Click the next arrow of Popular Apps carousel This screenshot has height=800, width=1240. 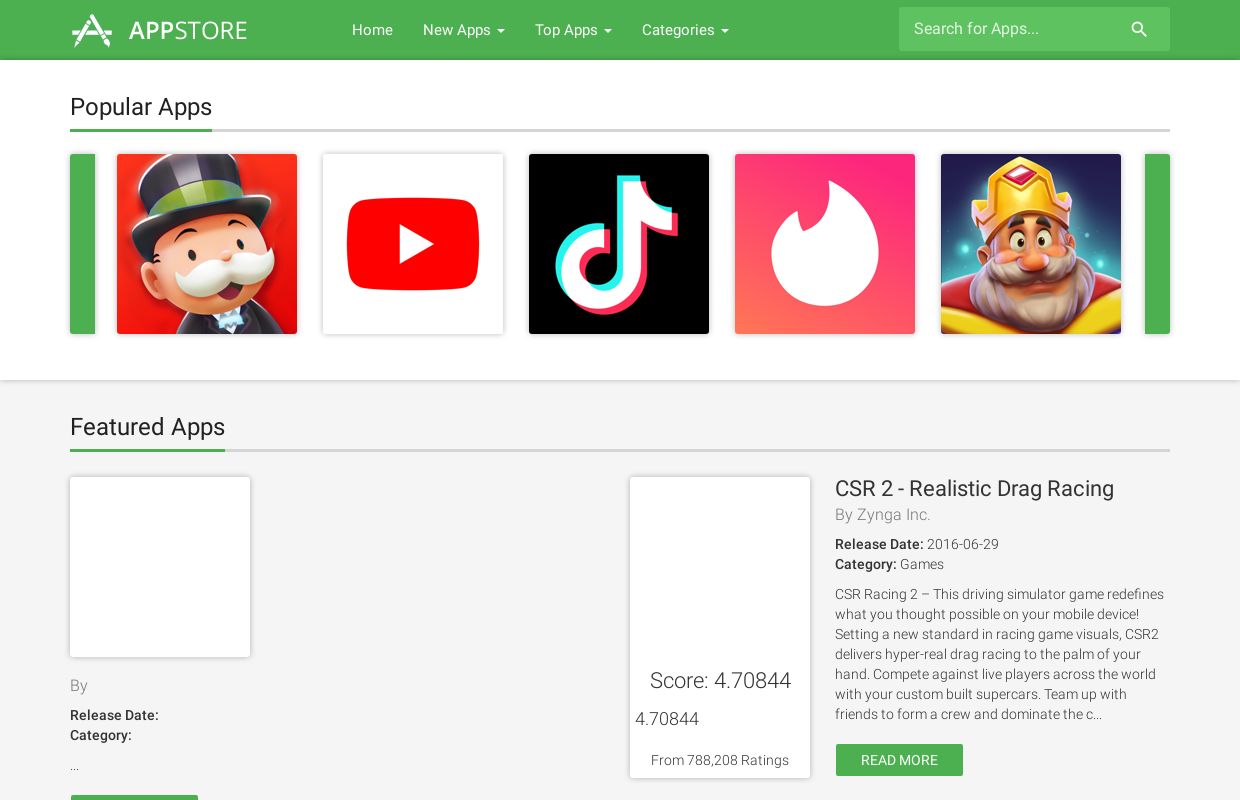click(1157, 244)
